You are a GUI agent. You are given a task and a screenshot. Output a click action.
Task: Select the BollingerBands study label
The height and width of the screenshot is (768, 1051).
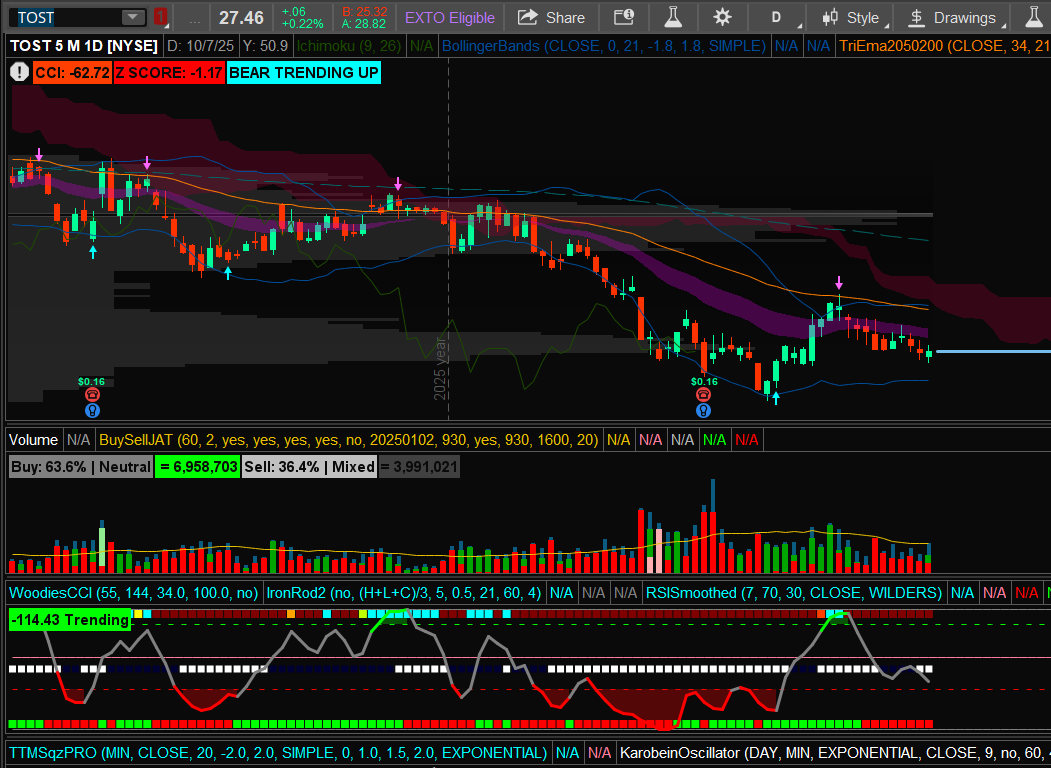pos(603,46)
